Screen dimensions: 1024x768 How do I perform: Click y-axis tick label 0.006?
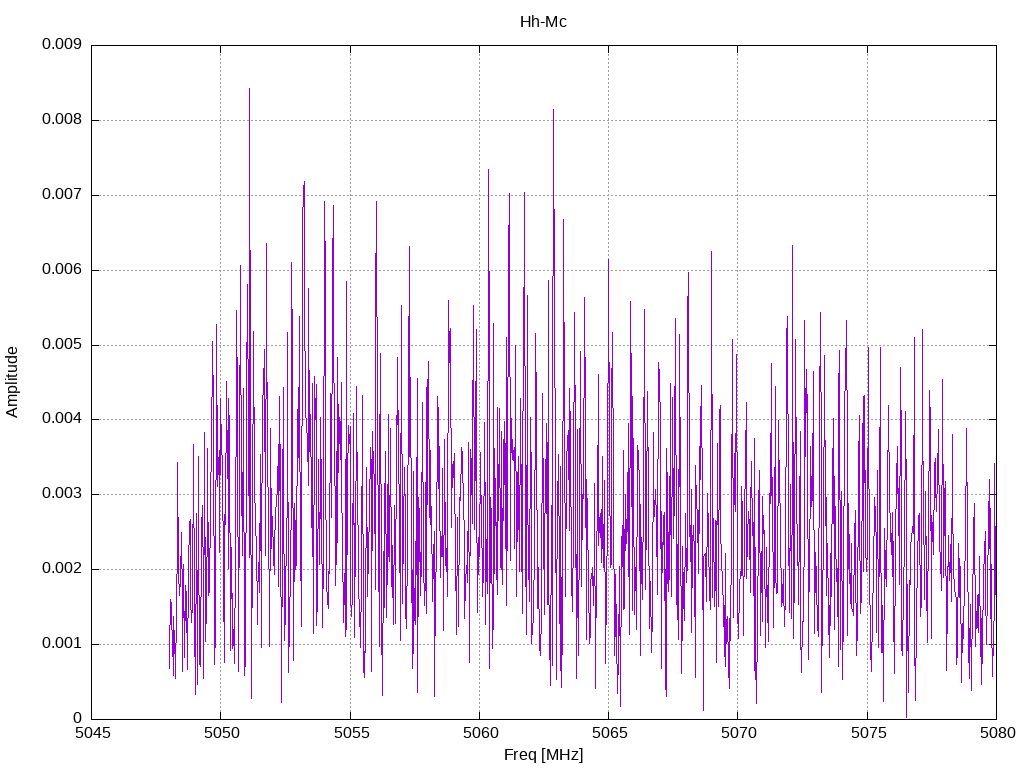click(62, 270)
